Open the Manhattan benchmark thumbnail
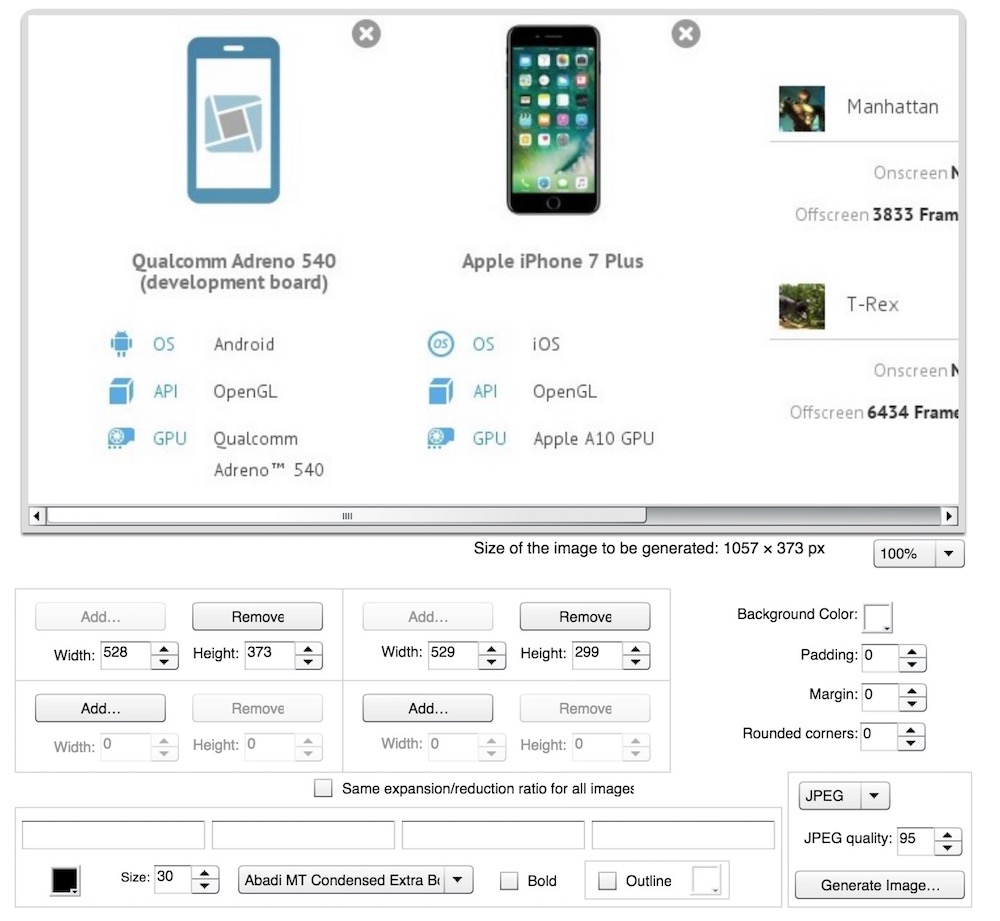The height and width of the screenshot is (921, 1000). point(802,109)
